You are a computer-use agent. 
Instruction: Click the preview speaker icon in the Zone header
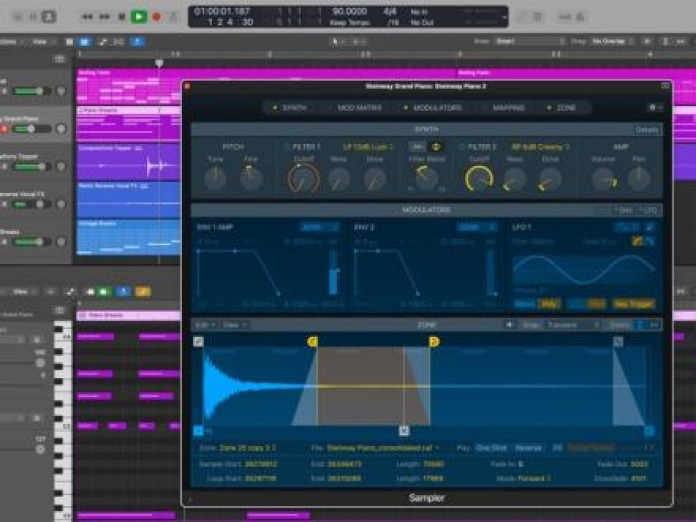click(x=510, y=325)
